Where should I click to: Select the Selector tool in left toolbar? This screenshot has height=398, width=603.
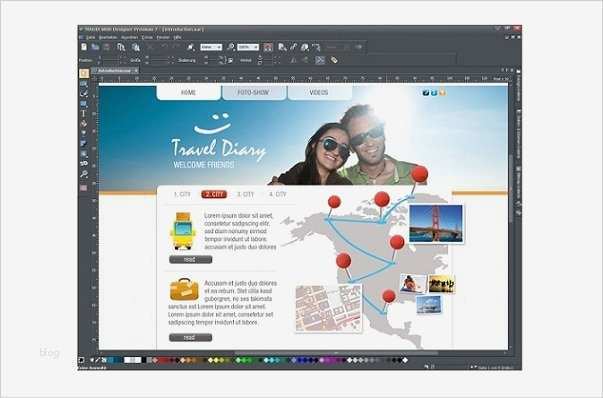(x=84, y=73)
